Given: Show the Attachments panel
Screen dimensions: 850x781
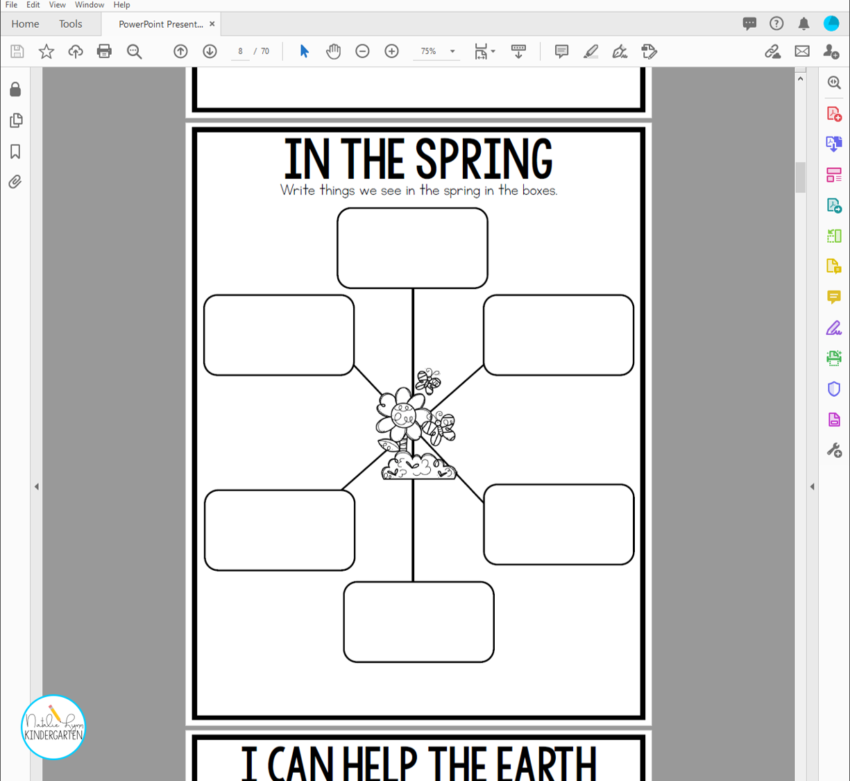Looking at the screenshot, I should [x=15, y=181].
